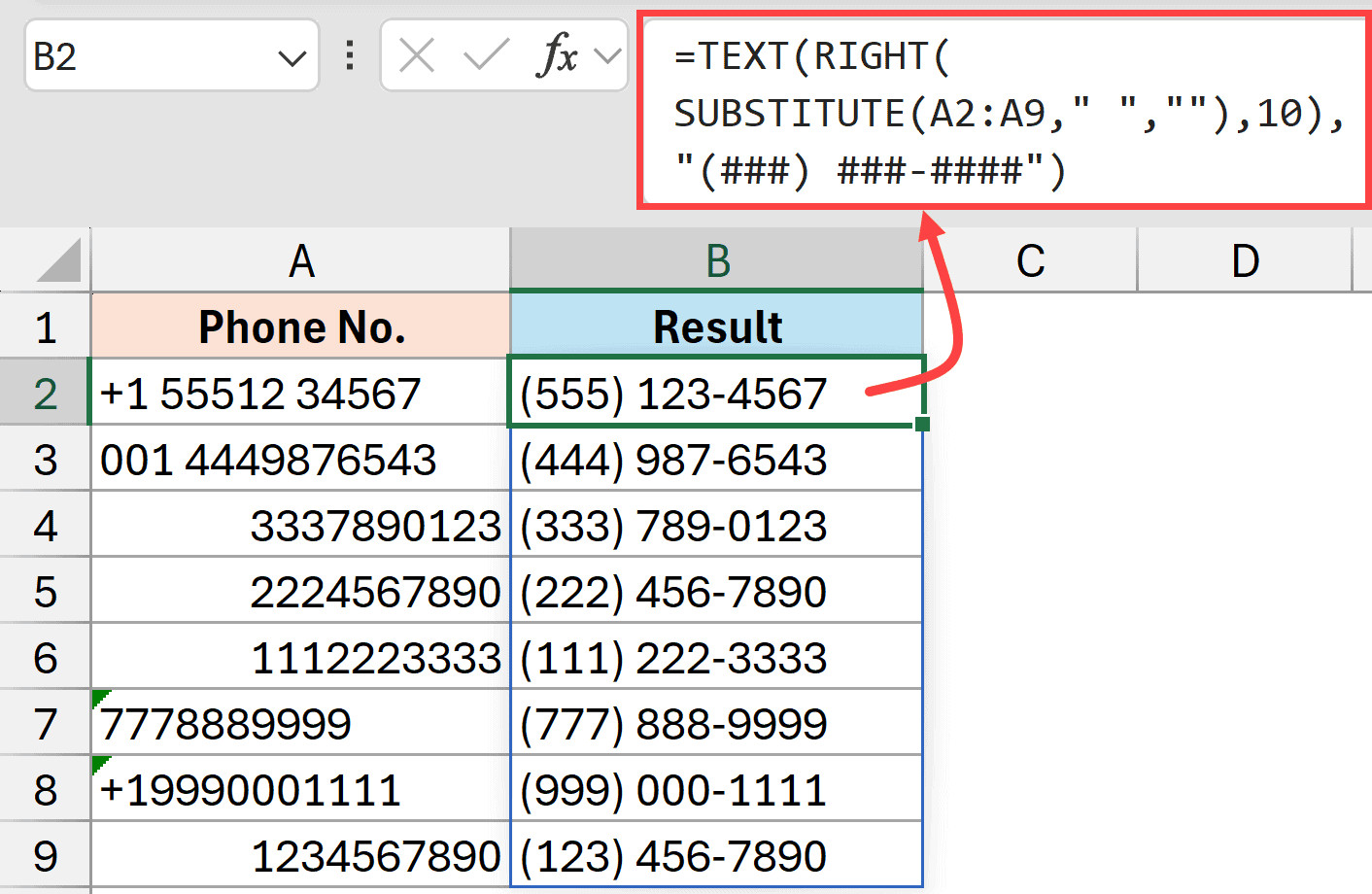The width and height of the screenshot is (1372, 894).
Task: Click the green error indicator in cell A8
Action: (99, 763)
